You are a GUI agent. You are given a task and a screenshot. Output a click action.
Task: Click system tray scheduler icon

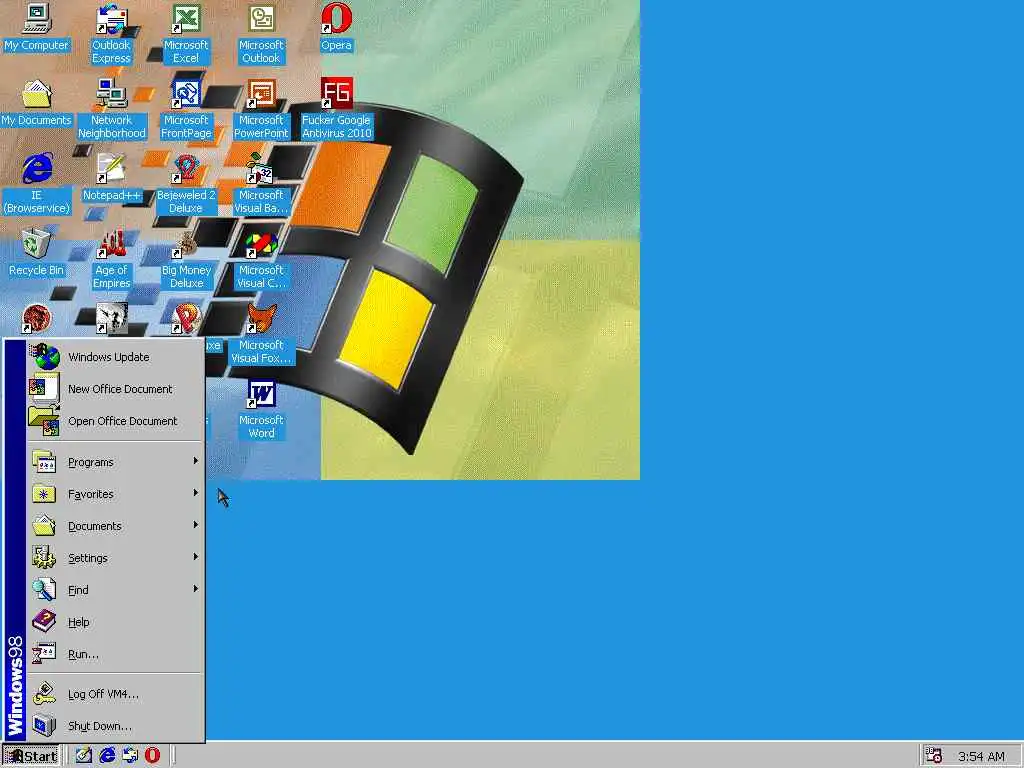click(x=934, y=756)
